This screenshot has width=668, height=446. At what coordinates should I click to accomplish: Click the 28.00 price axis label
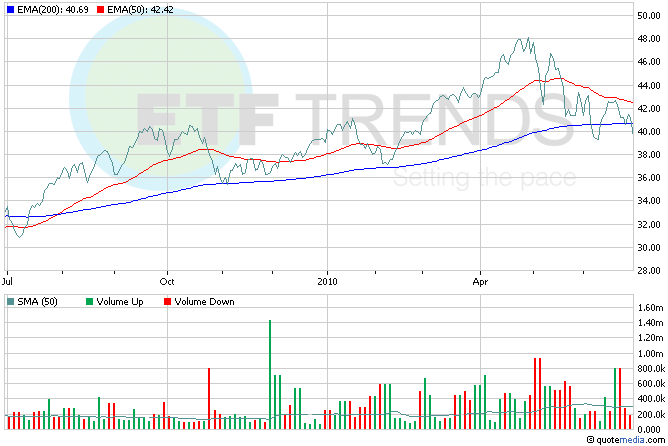(649, 270)
